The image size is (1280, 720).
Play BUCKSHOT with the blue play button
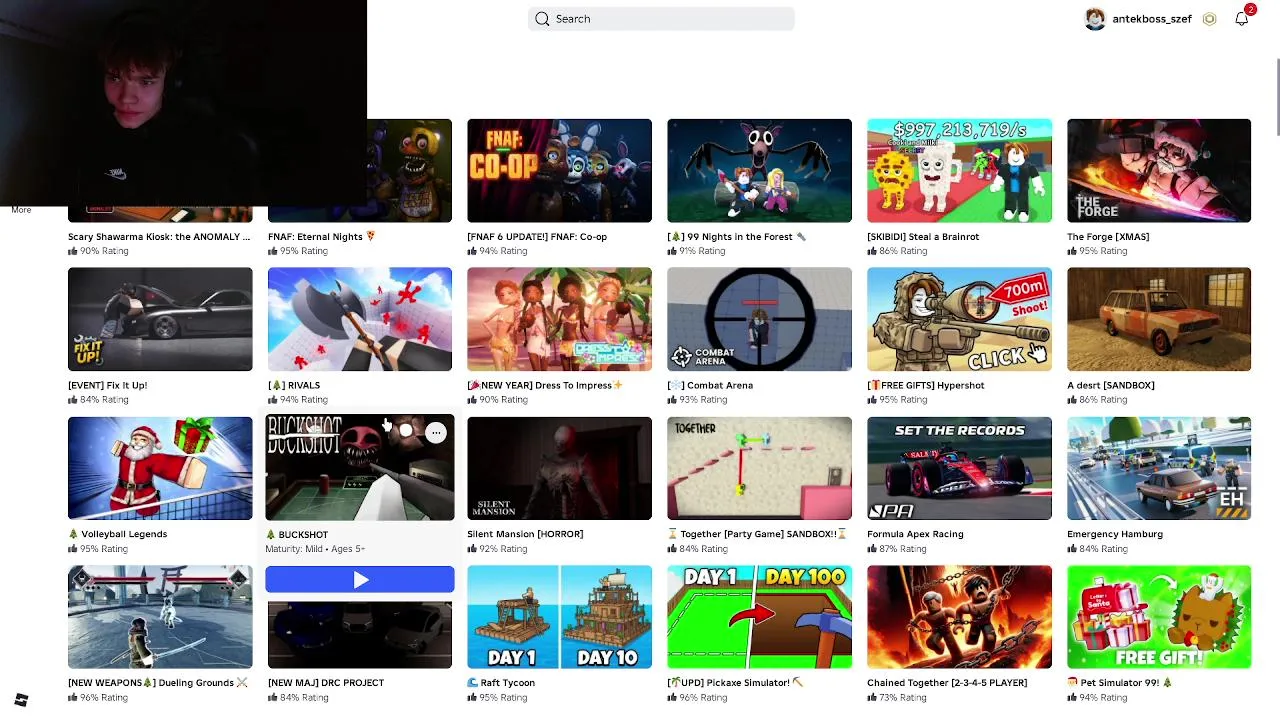pos(360,580)
